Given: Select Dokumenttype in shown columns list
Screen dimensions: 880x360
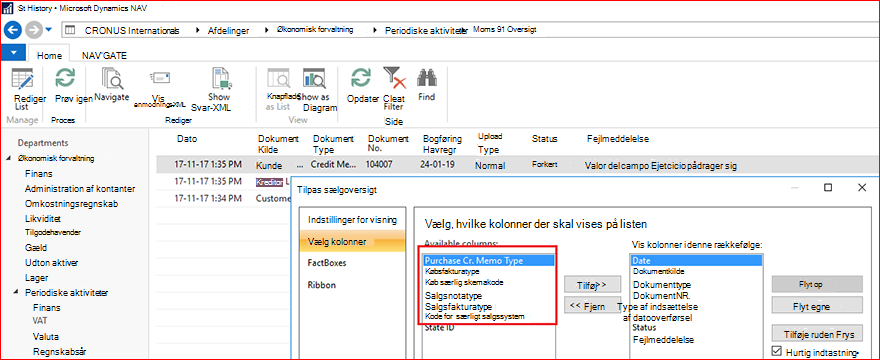Looking at the screenshot, I should [662, 285].
